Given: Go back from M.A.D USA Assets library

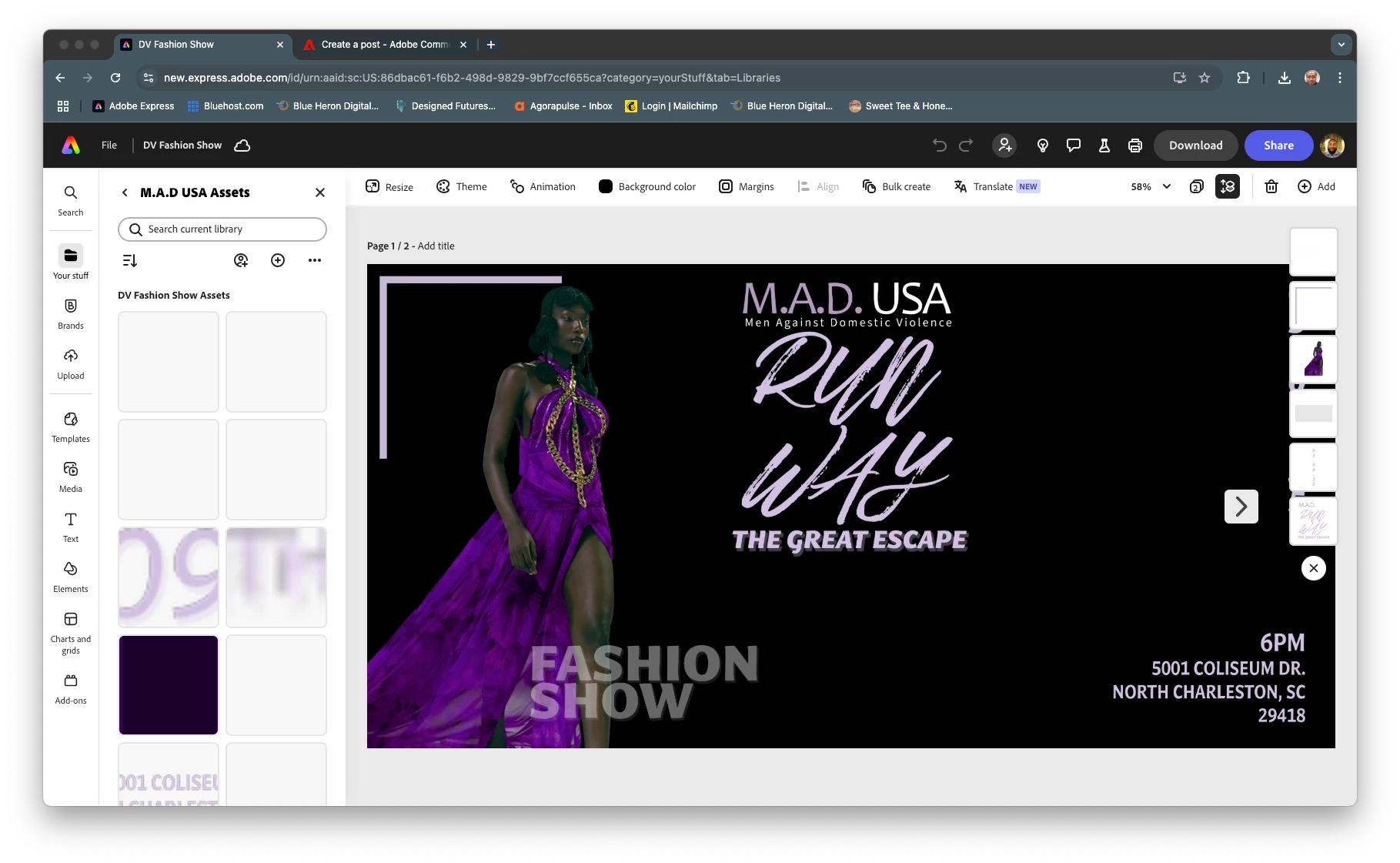Looking at the screenshot, I should [125, 192].
